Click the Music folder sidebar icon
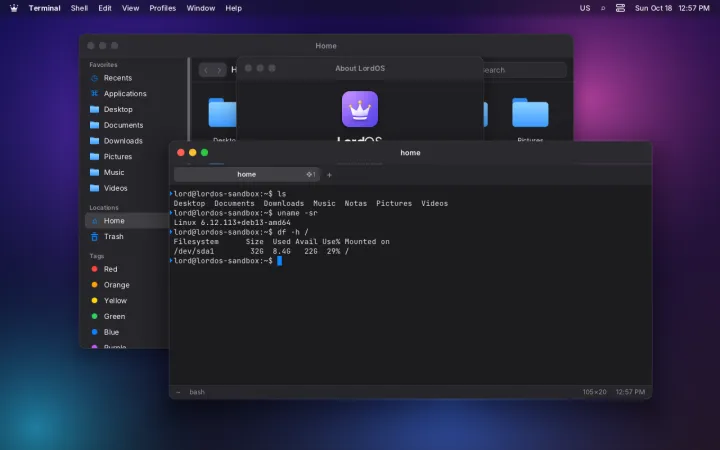This screenshot has height=450, width=720. [94, 172]
